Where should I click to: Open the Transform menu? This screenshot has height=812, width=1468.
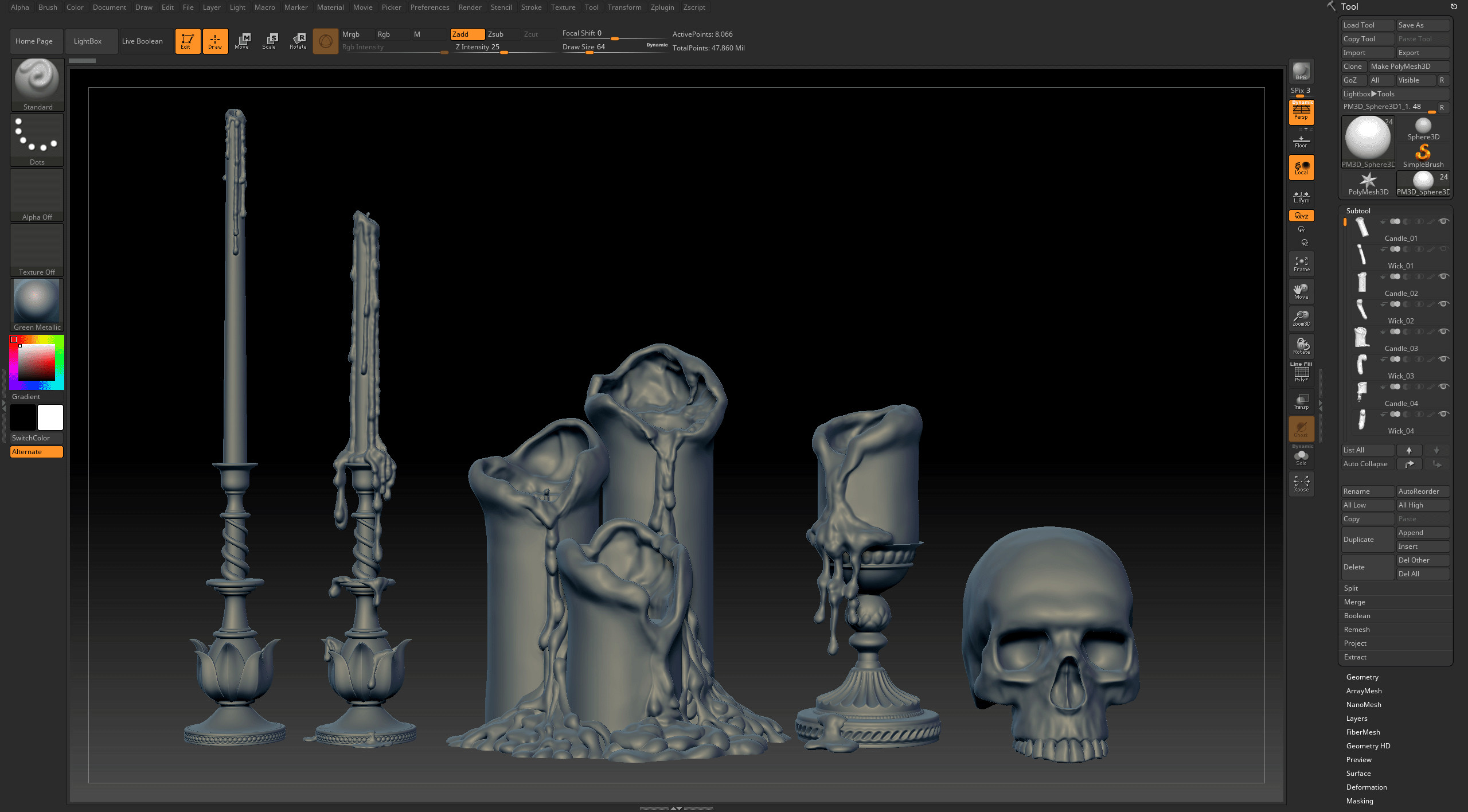pyautogui.click(x=624, y=7)
